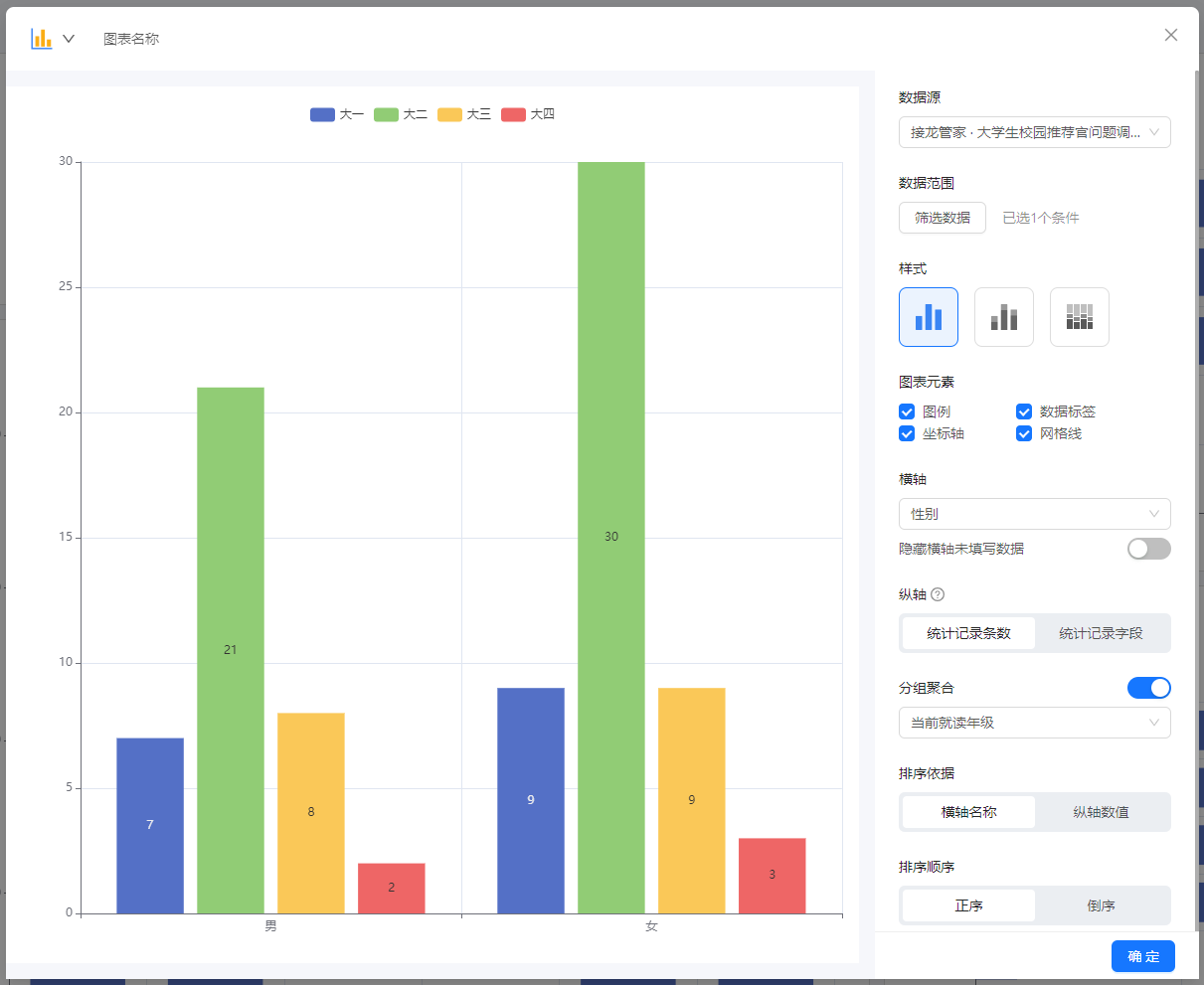
Task: Toggle the 网格线 checkbox
Action: tap(1024, 433)
